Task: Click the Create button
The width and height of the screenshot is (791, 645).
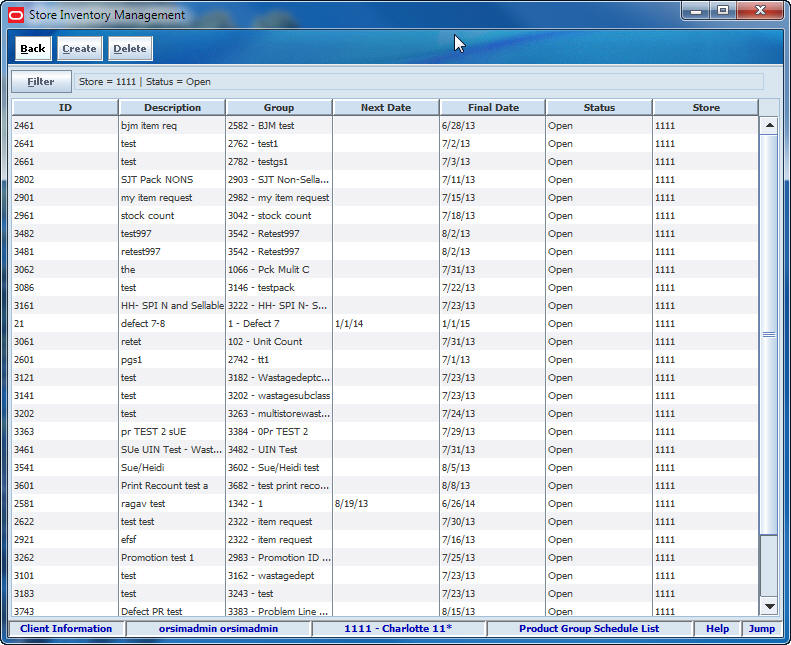Action: click(79, 48)
